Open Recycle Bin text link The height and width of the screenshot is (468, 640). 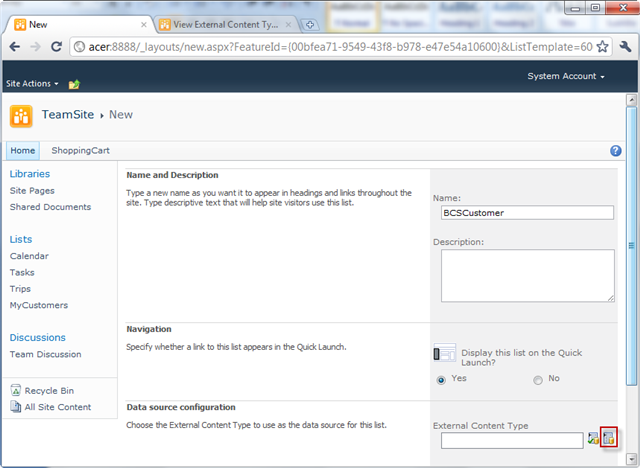pos(49,391)
